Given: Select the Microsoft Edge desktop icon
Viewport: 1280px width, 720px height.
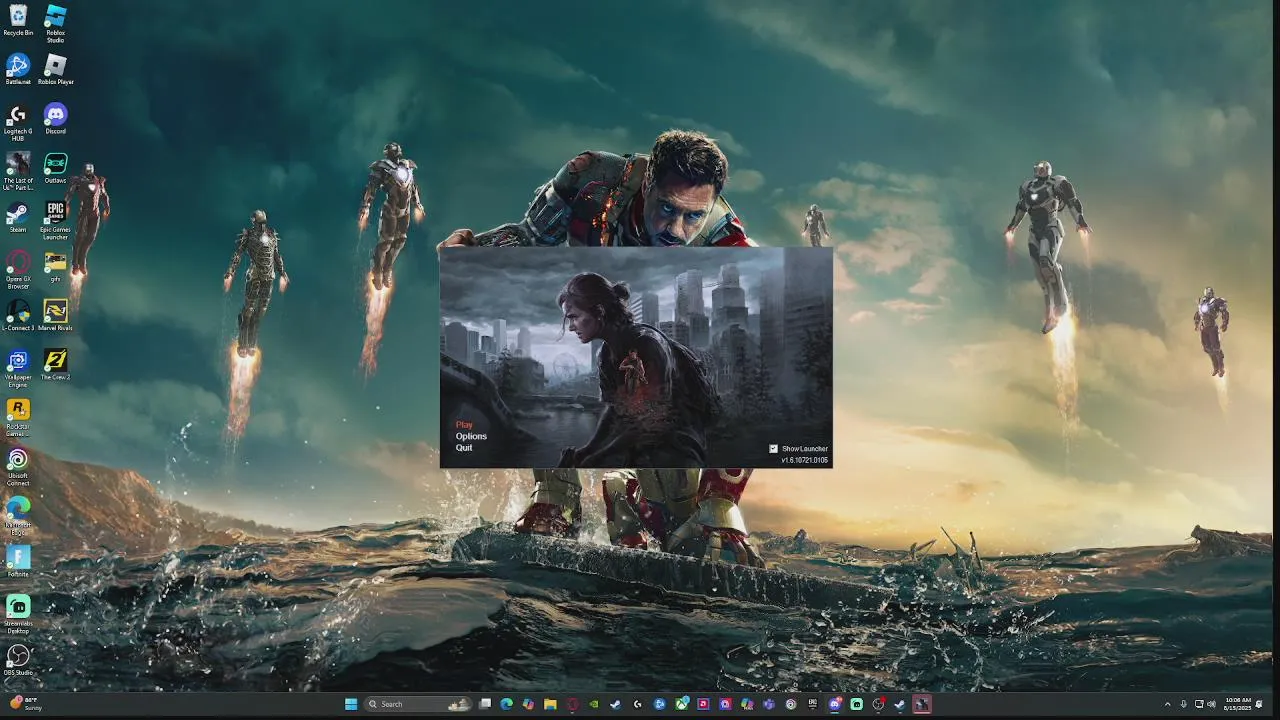Looking at the screenshot, I should [x=18, y=514].
